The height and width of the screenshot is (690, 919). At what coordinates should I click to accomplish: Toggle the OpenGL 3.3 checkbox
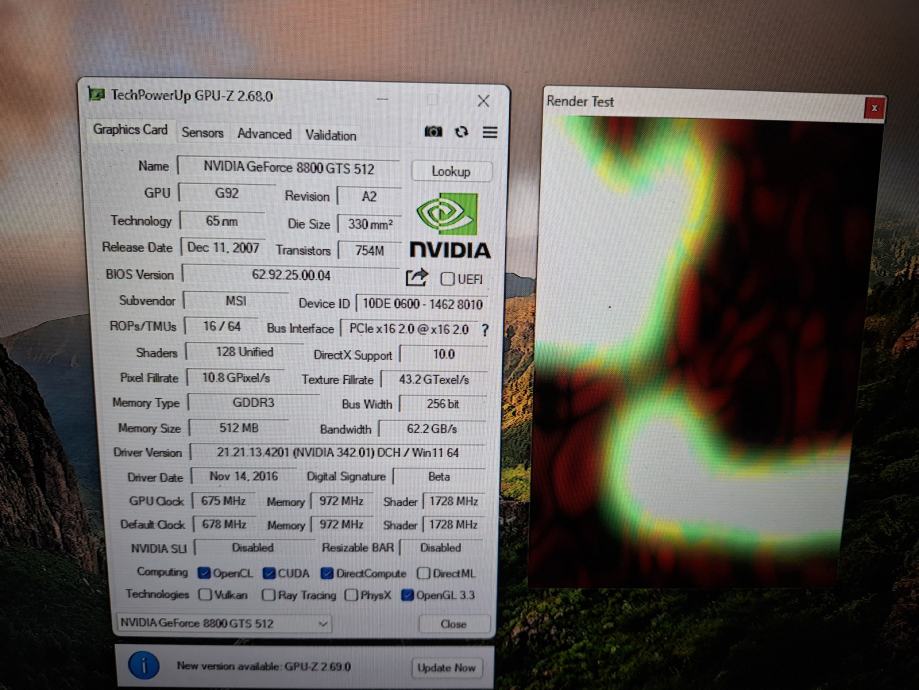[x=407, y=596]
